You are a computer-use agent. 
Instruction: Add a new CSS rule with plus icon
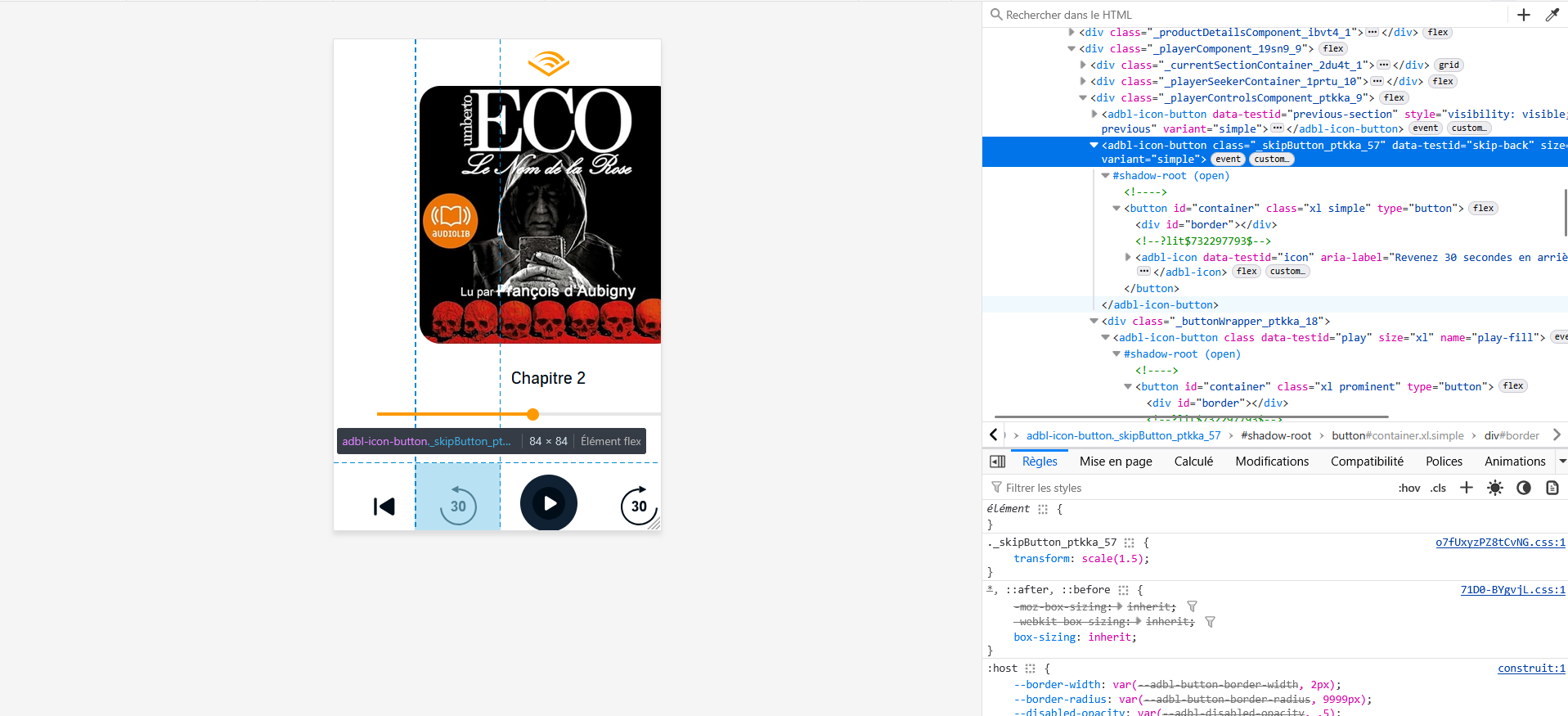point(1466,488)
